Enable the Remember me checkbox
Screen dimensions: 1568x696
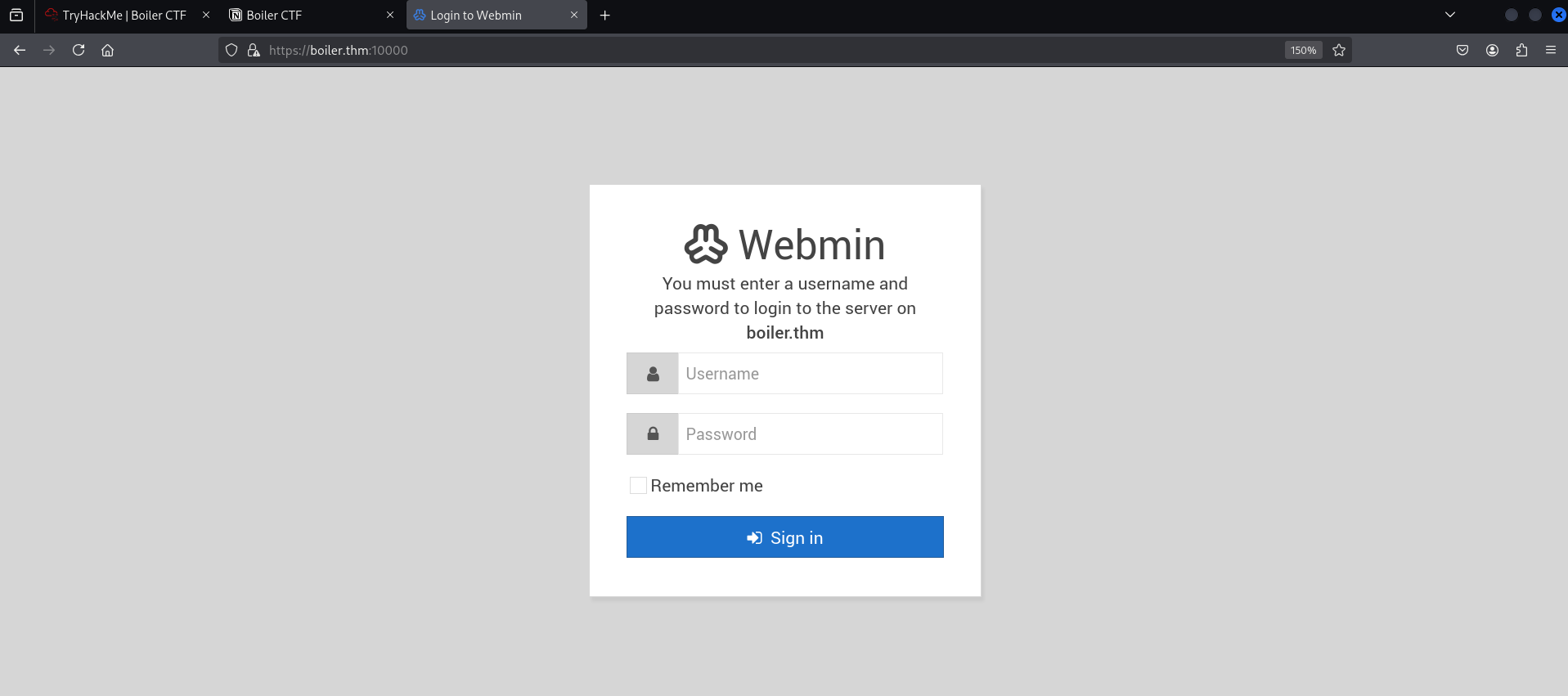tap(638, 486)
